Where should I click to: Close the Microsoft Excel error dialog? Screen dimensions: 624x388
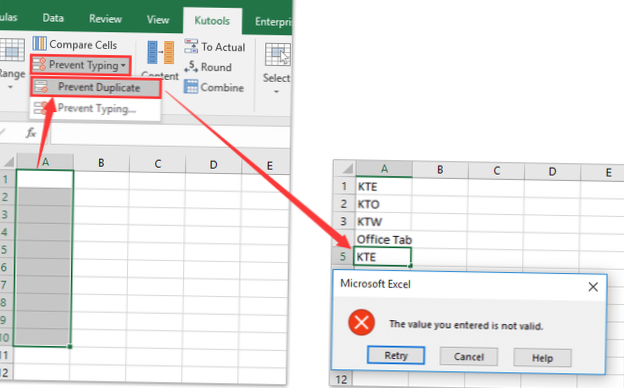(593, 287)
